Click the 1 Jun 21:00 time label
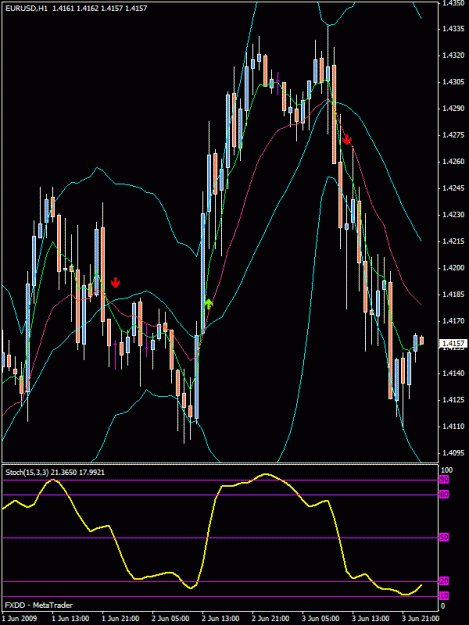This screenshot has height=625, width=469. (x=120, y=619)
